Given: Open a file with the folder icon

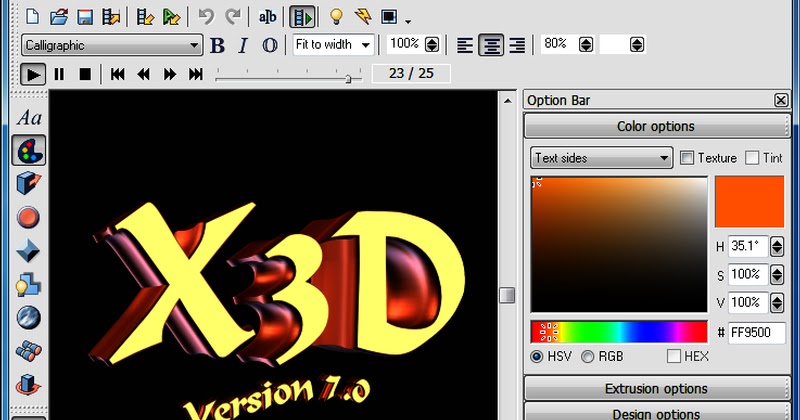Looking at the screenshot, I should 59,17.
